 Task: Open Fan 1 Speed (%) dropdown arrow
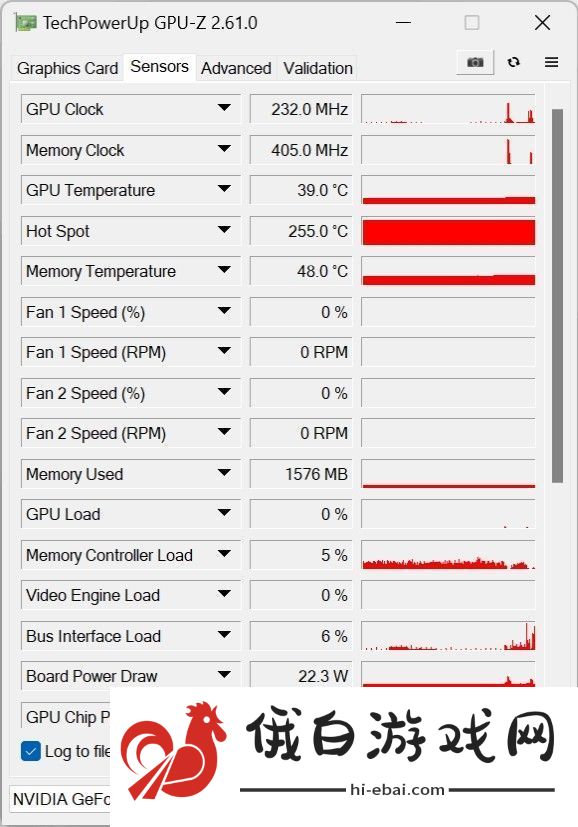tap(224, 311)
